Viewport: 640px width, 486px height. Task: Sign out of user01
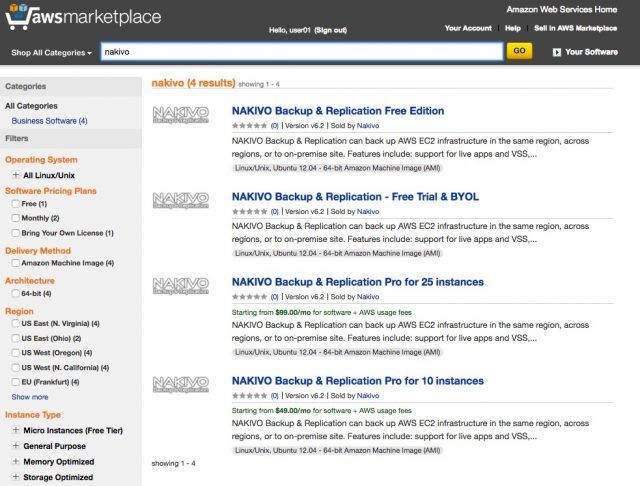[x=331, y=30]
